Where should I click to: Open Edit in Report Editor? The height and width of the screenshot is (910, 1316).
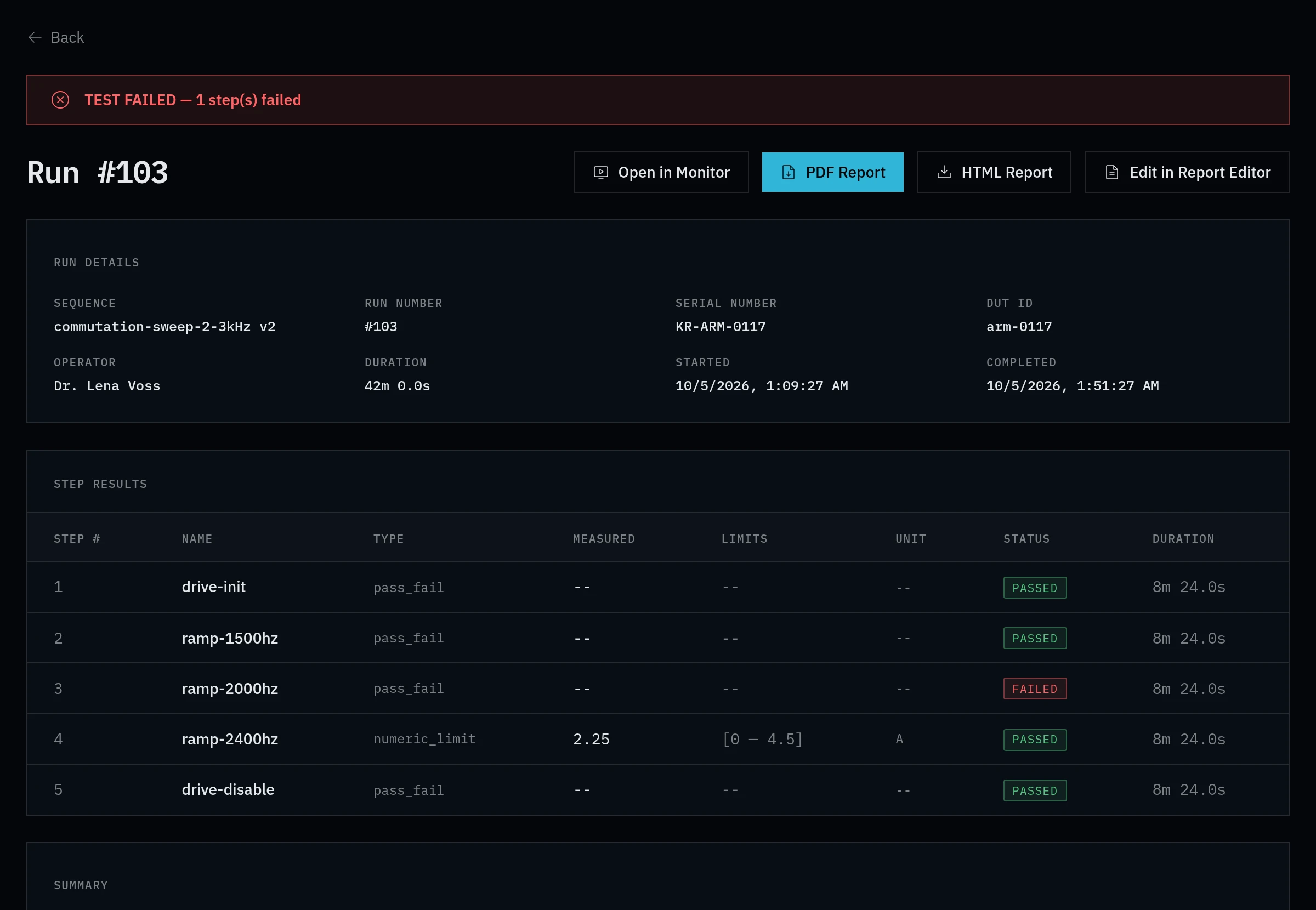pyautogui.click(x=1186, y=172)
